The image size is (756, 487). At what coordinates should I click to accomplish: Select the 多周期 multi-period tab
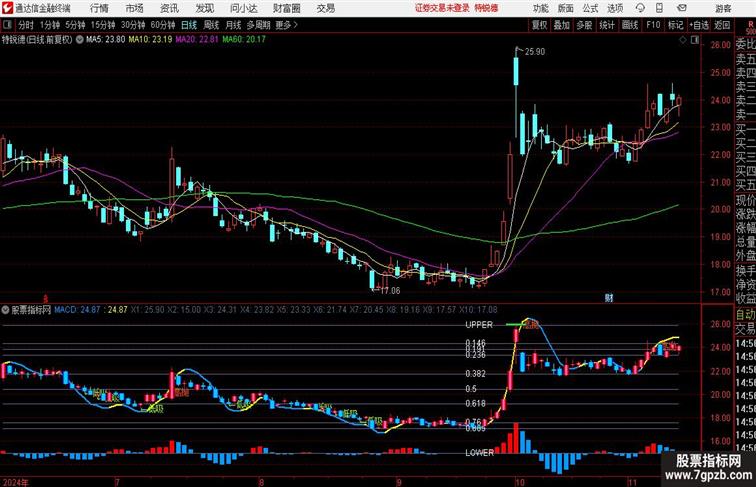click(259, 25)
